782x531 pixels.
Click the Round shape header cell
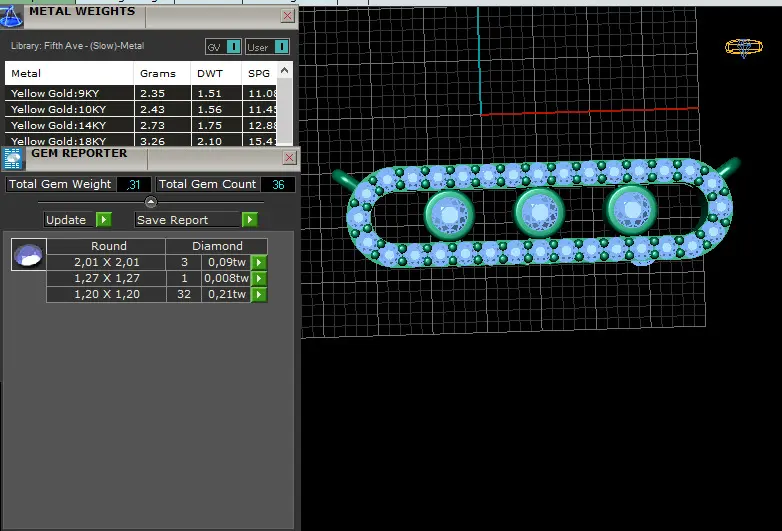pos(106,246)
